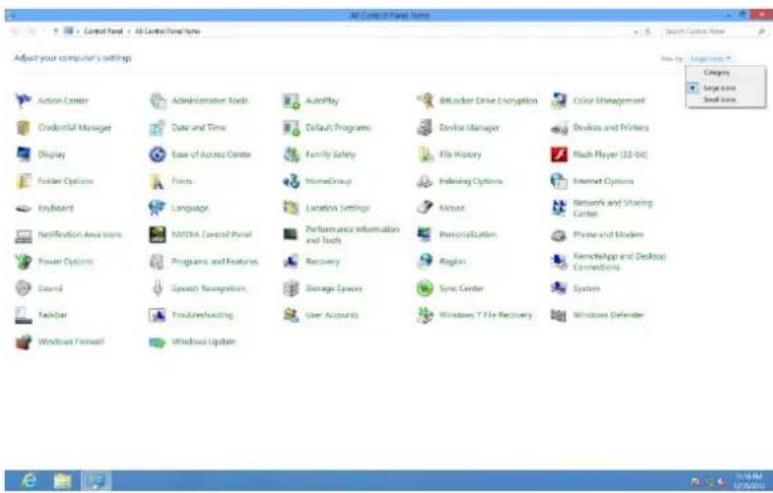Open File Explorer from the taskbar
773x493 pixels.
[x=63, y=481]
